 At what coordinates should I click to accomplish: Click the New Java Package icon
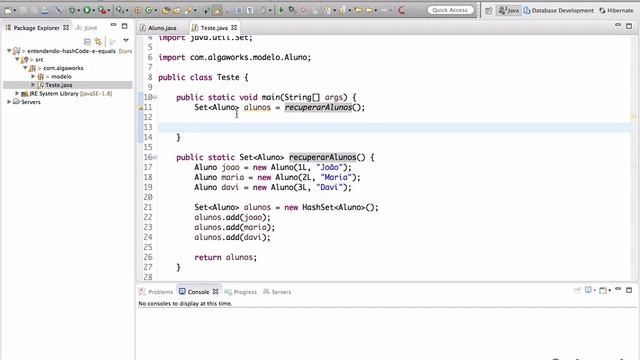pyautogui.click(x=138, y=10)
